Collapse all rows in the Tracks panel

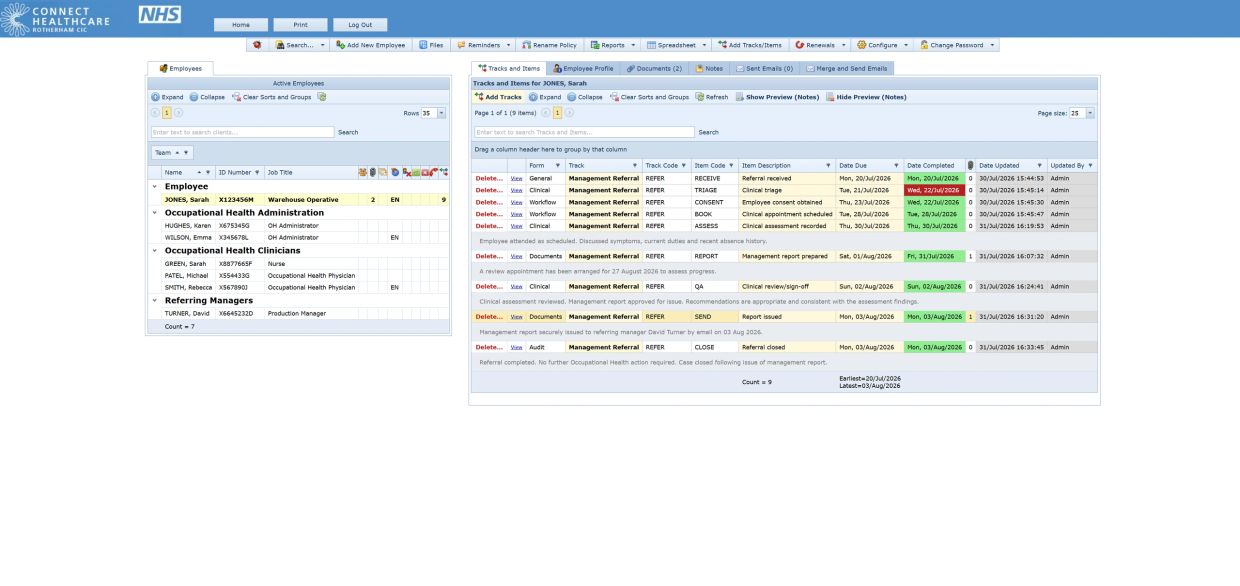click(x=584, y=97)
